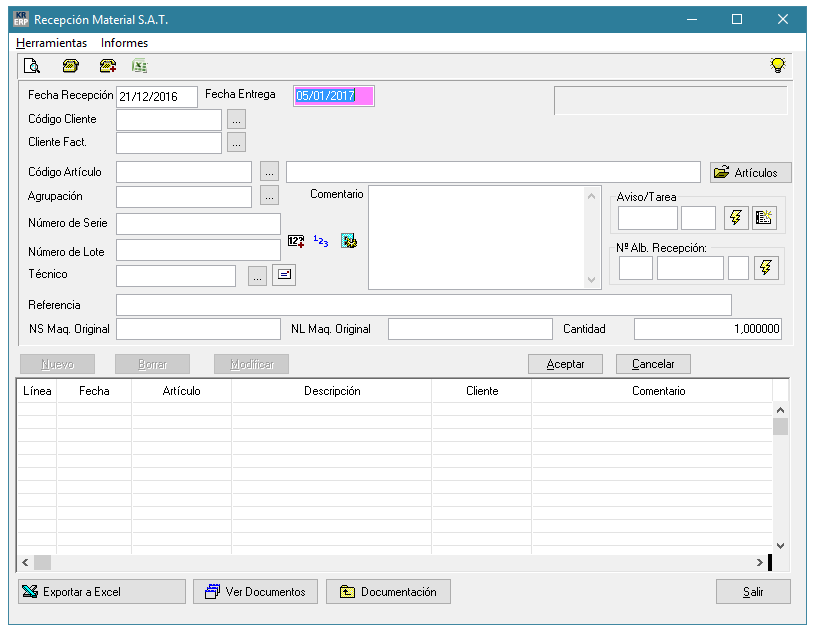Screen dimensions: 814x632
Task: Click the Comentario scroll down arrow
Action: [591, 279]
